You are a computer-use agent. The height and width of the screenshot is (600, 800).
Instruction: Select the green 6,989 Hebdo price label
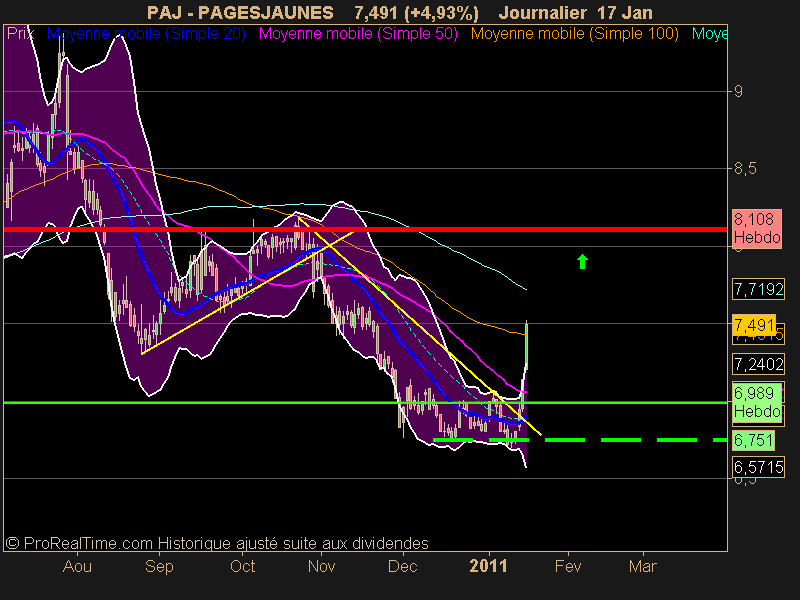[x=757, y=402]
